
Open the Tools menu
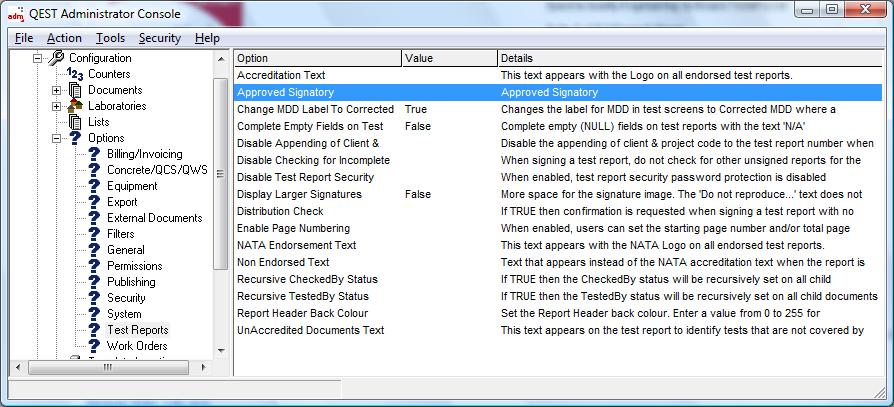[110, 38]
